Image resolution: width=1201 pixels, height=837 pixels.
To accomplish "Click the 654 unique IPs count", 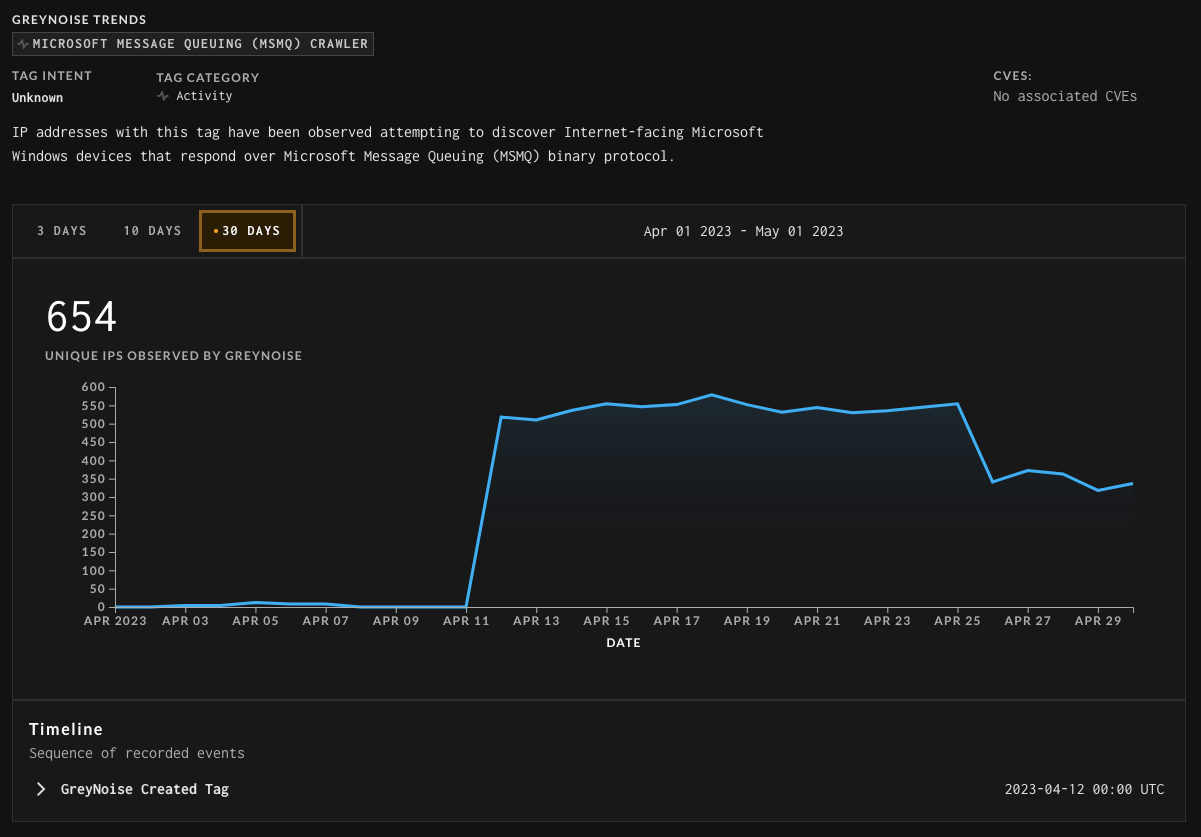I will [82, 318].
